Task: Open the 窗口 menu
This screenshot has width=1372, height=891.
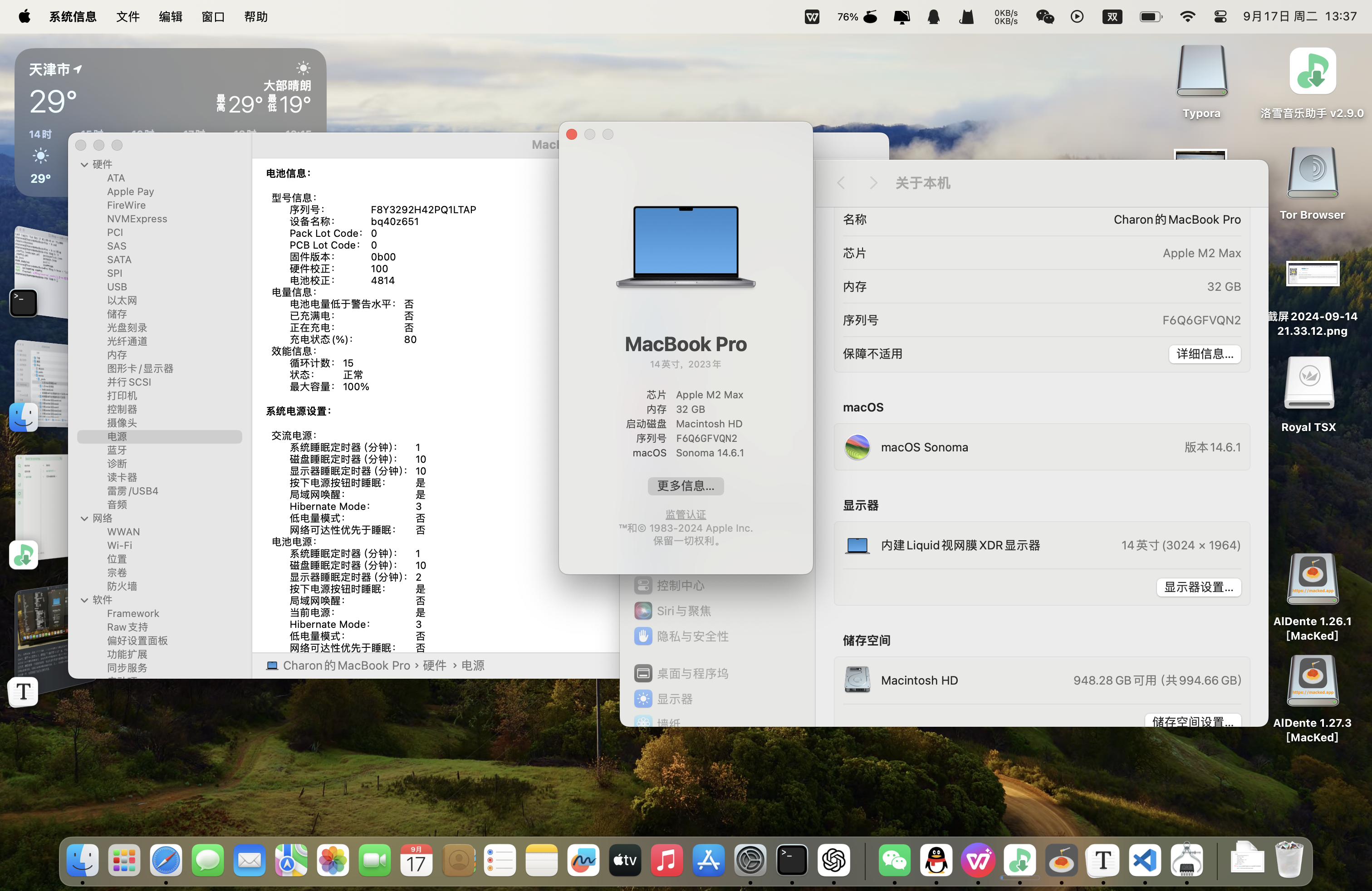Action: coord(213,17)
